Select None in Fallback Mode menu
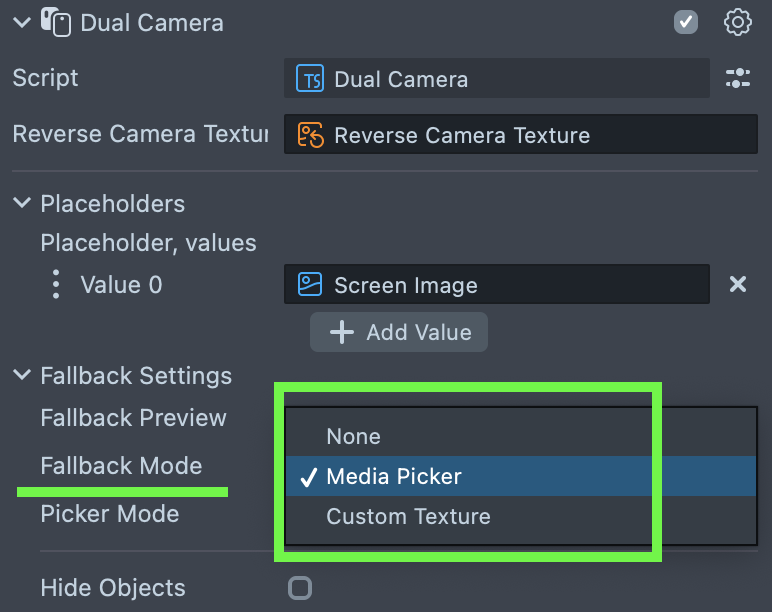Image resolution: width=772 pixels, height=612 pixels. pyautogui.click(x=353, y=436)
